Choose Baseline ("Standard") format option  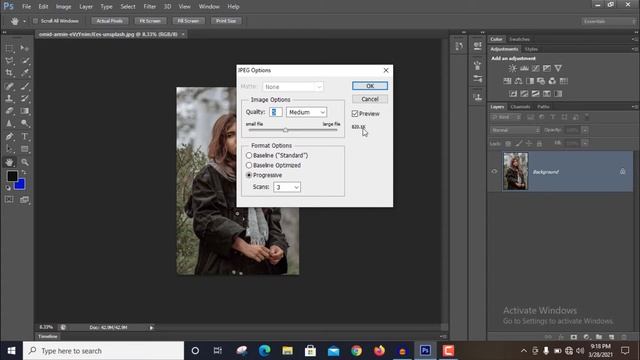[x=249, y=156]
